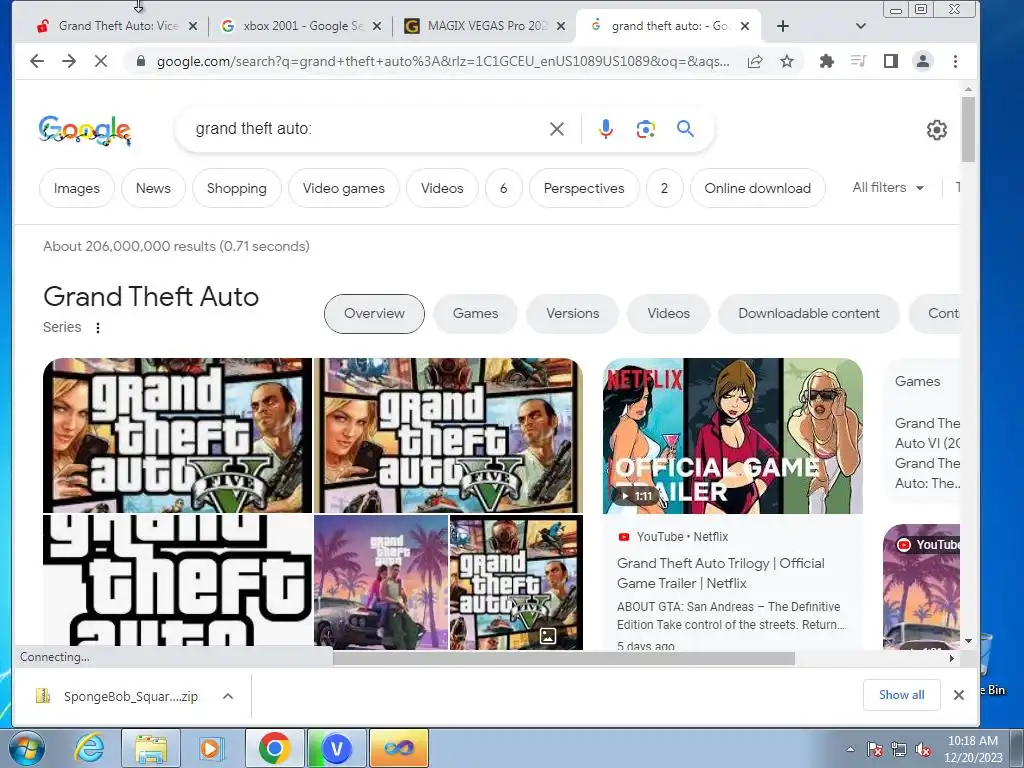Expand the All filters dropdown
Viewport: 1024px width, 768px height.
(x=888, y=187)
